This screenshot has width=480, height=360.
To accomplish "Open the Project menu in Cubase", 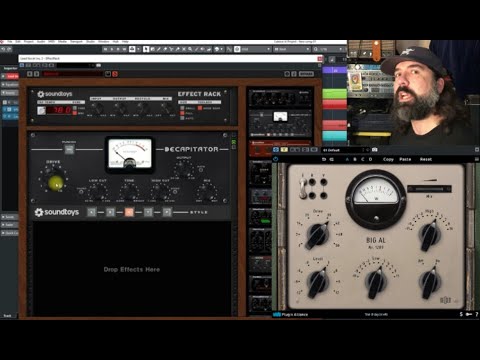I will click(x=29, y=42).
